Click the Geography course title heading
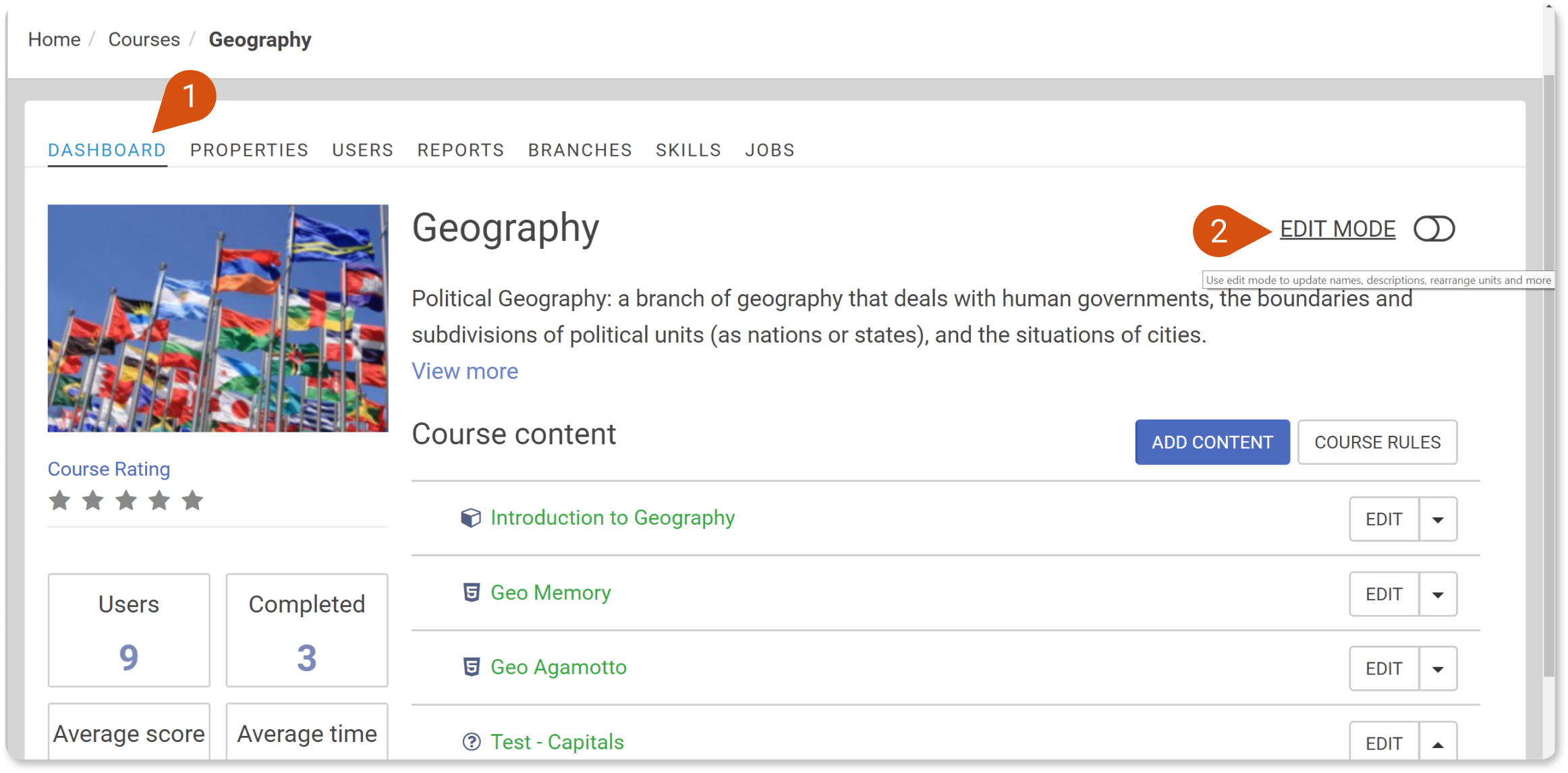Viewport: 1568px width, 773px height. click(505, 229)
